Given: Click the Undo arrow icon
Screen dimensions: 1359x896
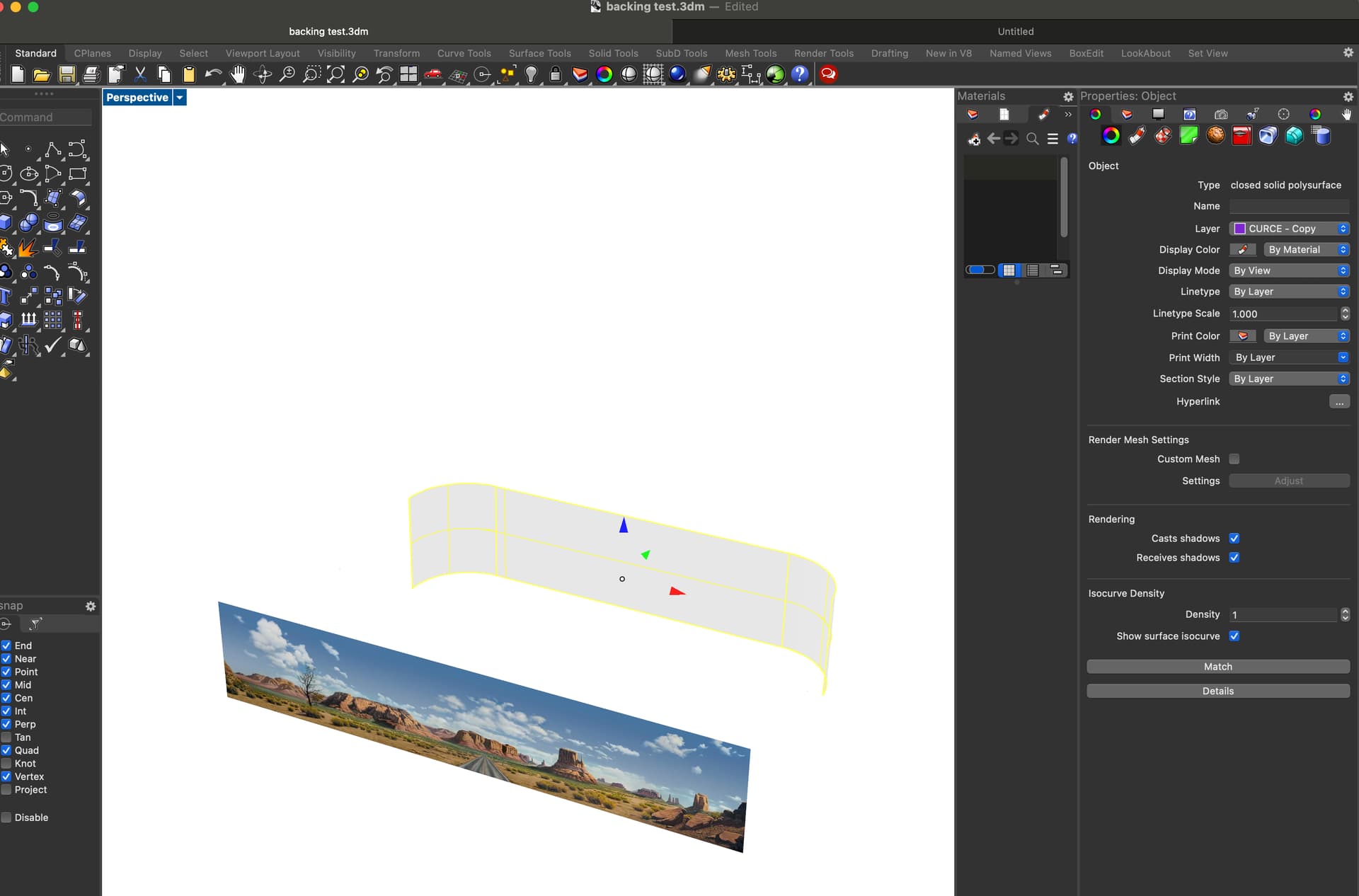Looking at the screenshot, I should click(213, 74).
